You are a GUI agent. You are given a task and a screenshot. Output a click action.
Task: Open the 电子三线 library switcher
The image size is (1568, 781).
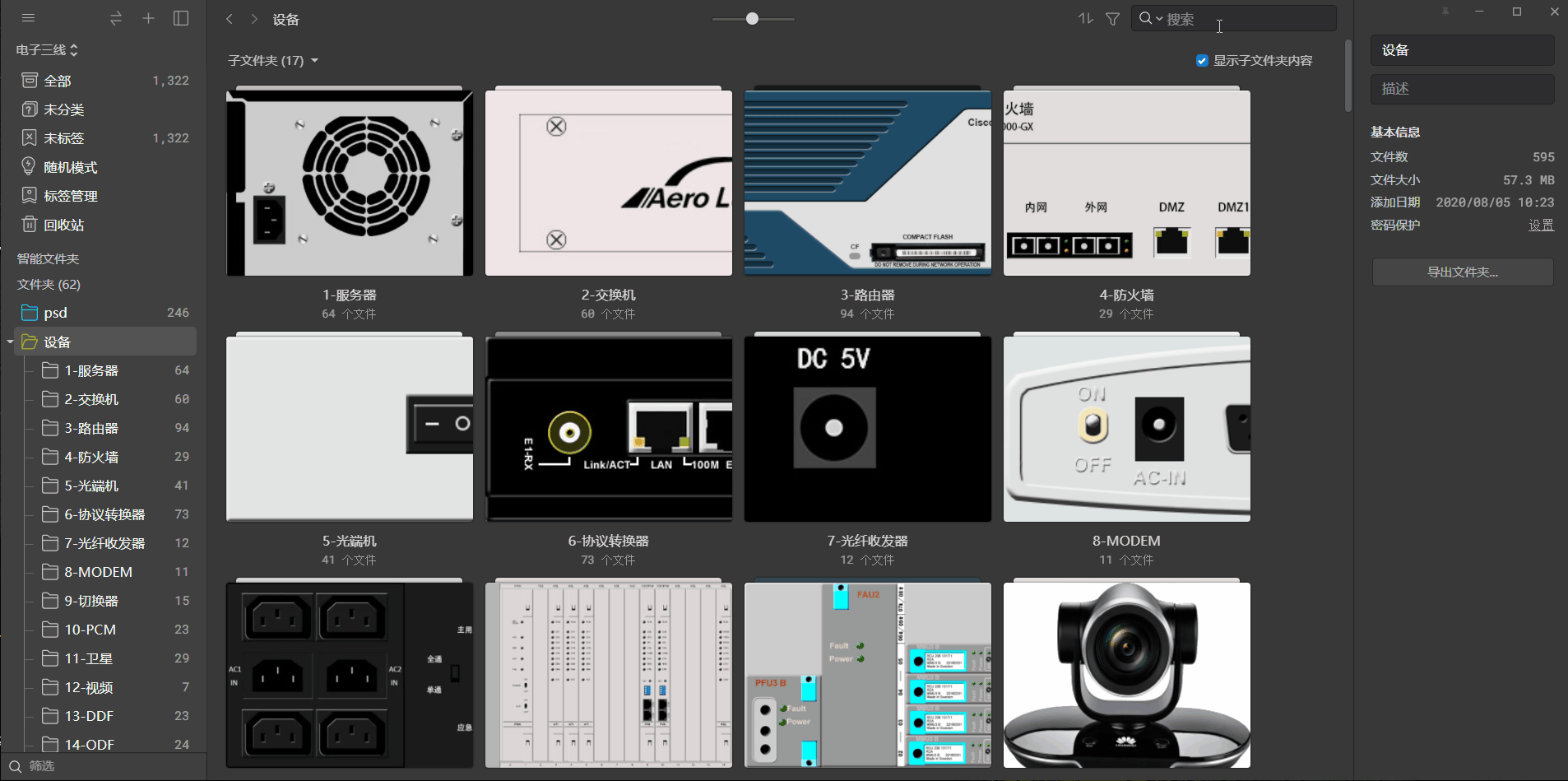[48, 50]
